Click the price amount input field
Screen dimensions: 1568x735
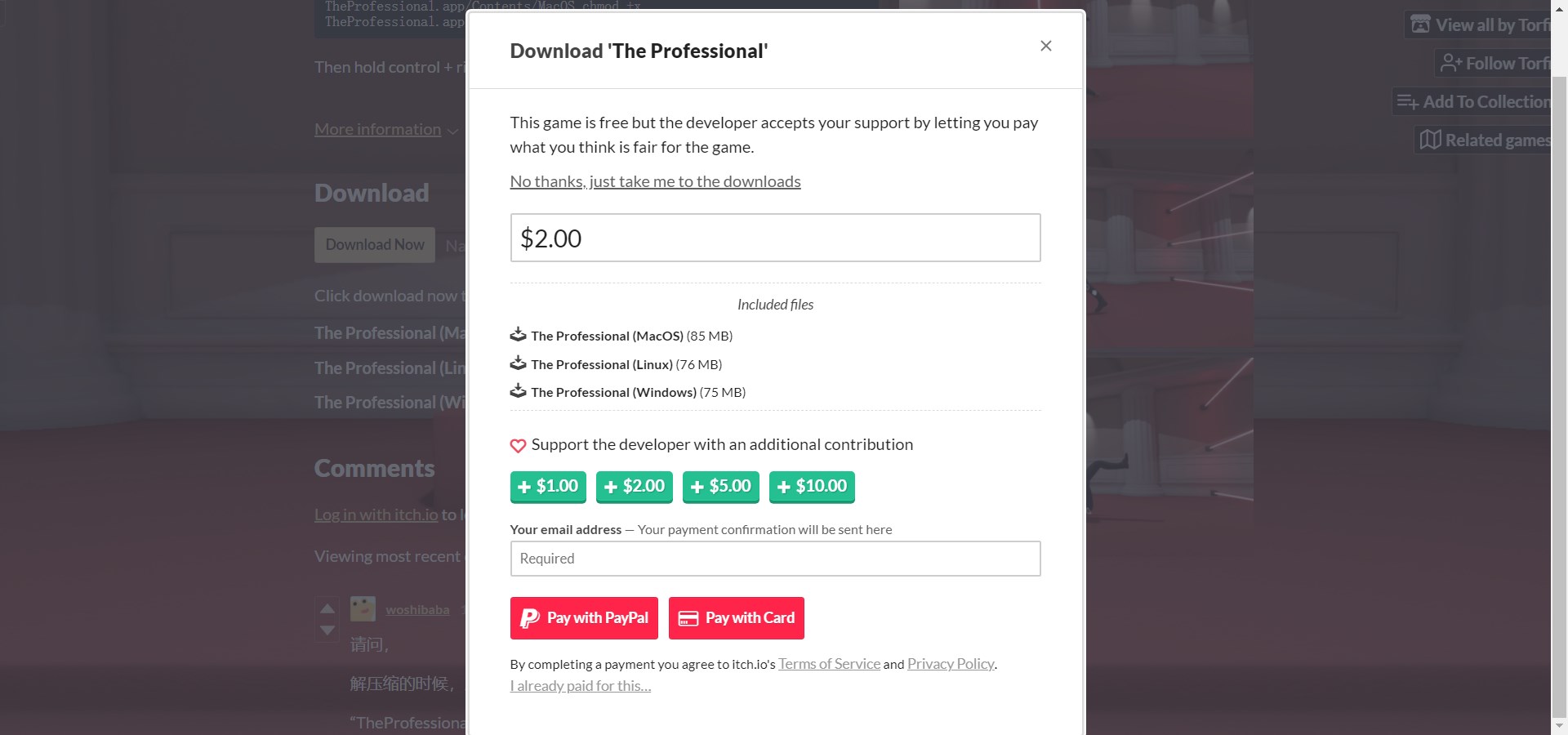(775, 238)
